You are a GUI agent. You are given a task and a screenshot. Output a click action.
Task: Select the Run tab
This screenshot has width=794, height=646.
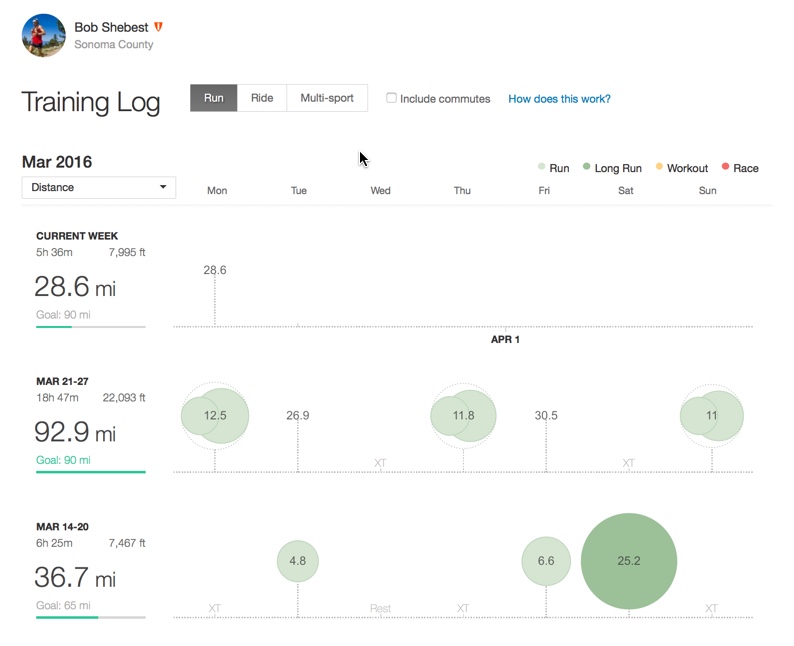pyautogui.click(x=214, y=98)
